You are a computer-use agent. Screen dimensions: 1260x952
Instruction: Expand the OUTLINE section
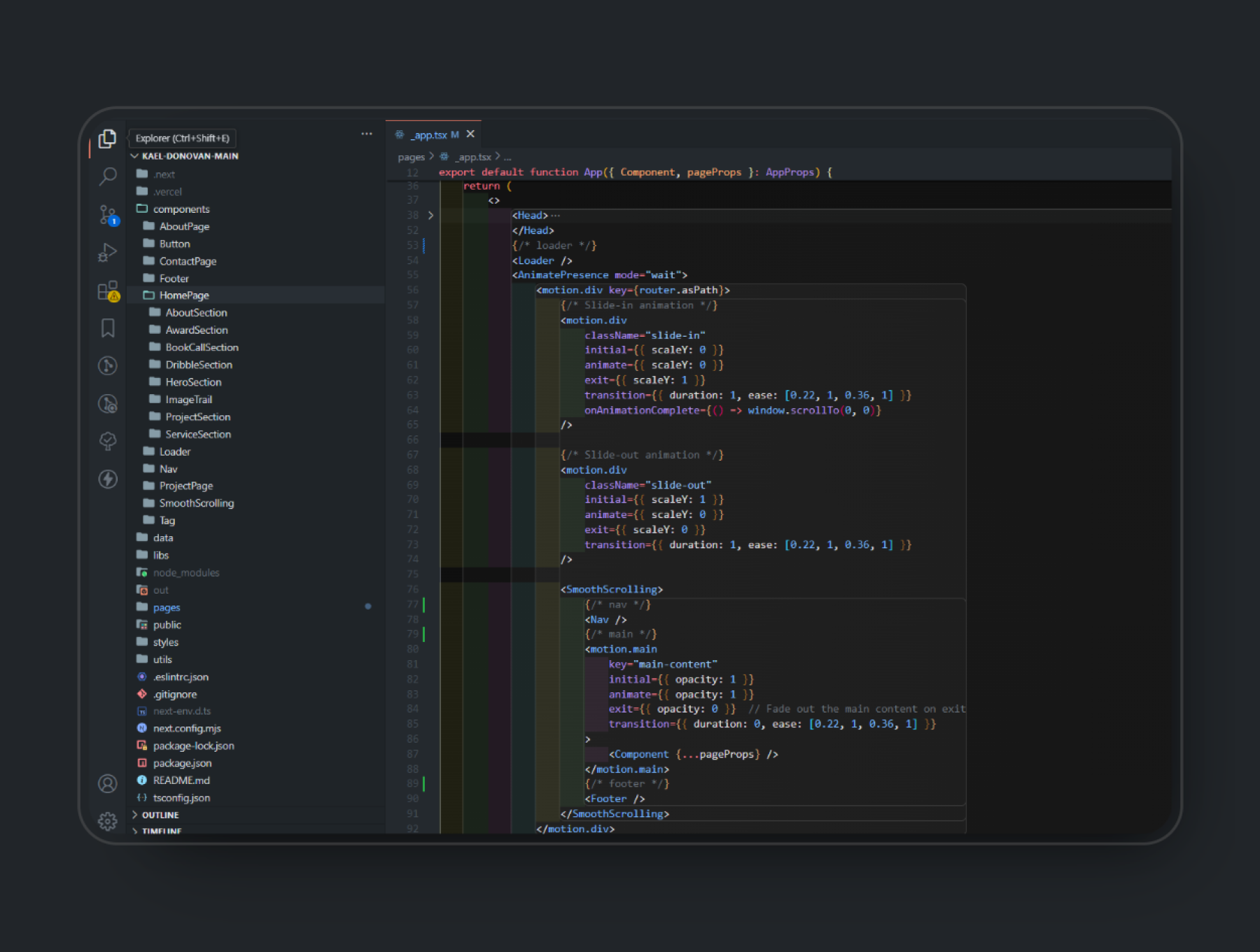(160, 815)
